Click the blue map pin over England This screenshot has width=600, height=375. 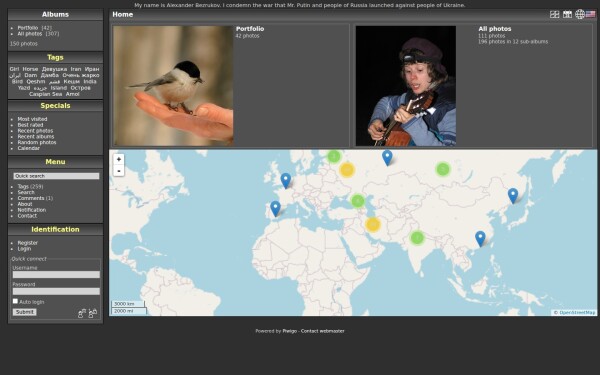click(285, 181)
